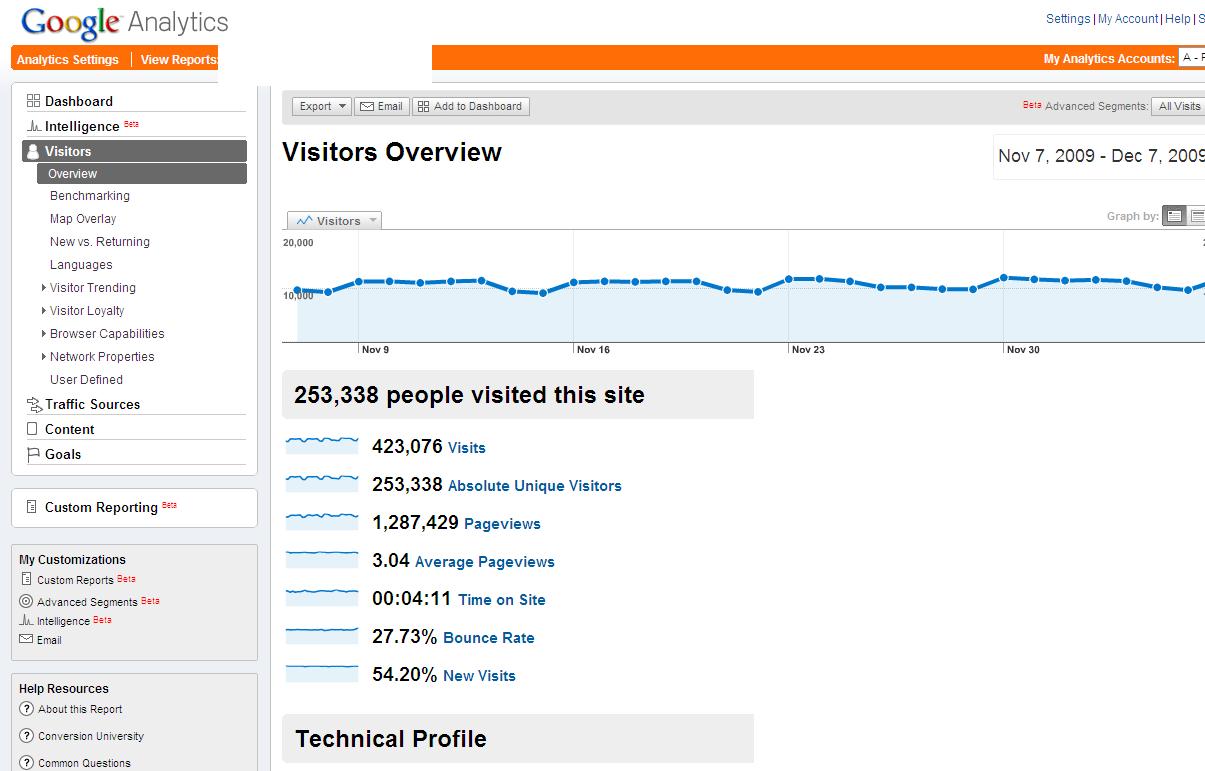Screen dimensions: 1205x771
Task: Open the Settings link at top right
Action: pyautogui.click(x=1068, y=19)
